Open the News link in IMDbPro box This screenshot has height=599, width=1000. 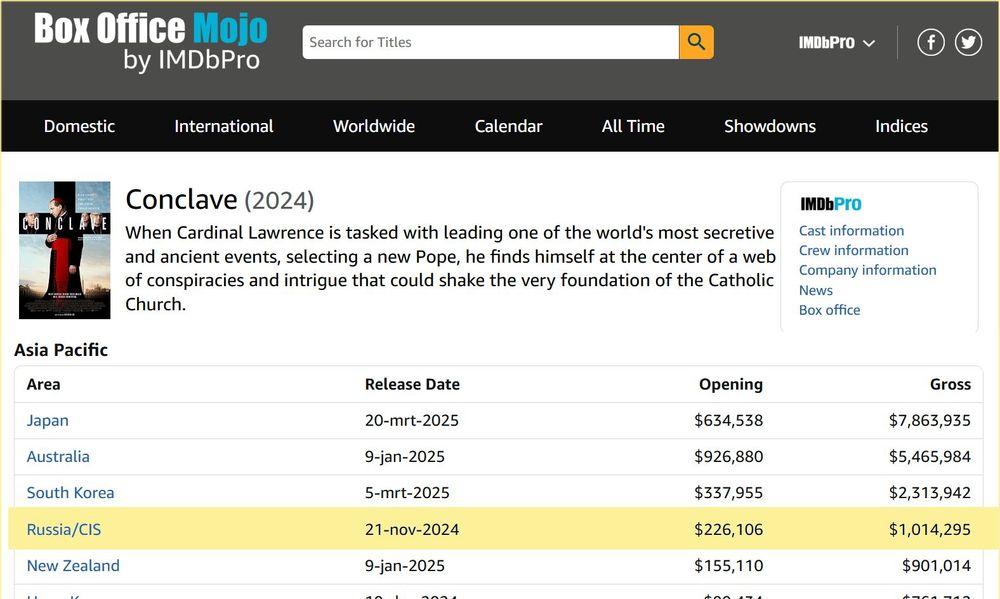point(816,290)
